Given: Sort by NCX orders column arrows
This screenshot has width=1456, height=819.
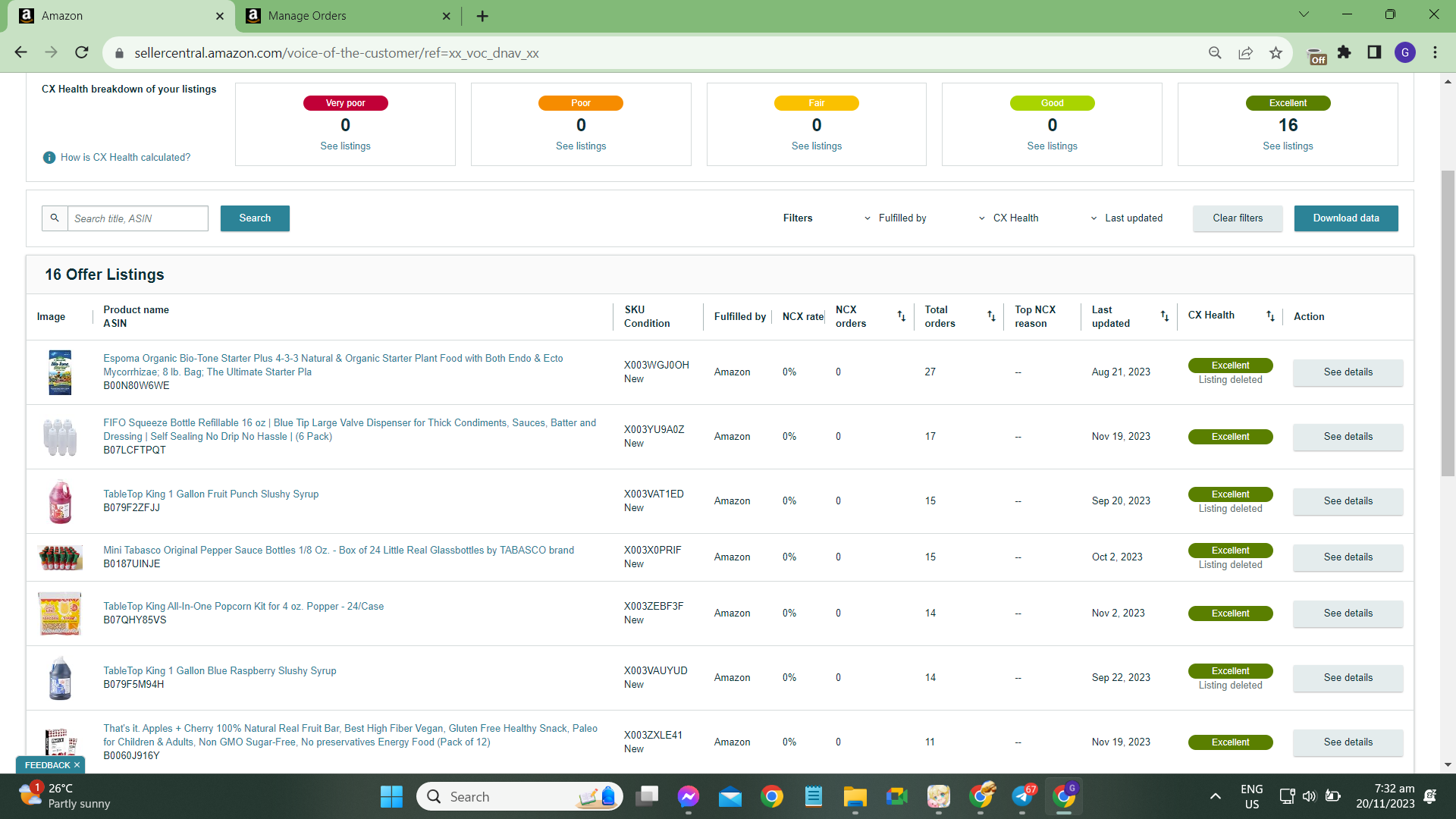Looking at the screenshot, I should [902, 316].
